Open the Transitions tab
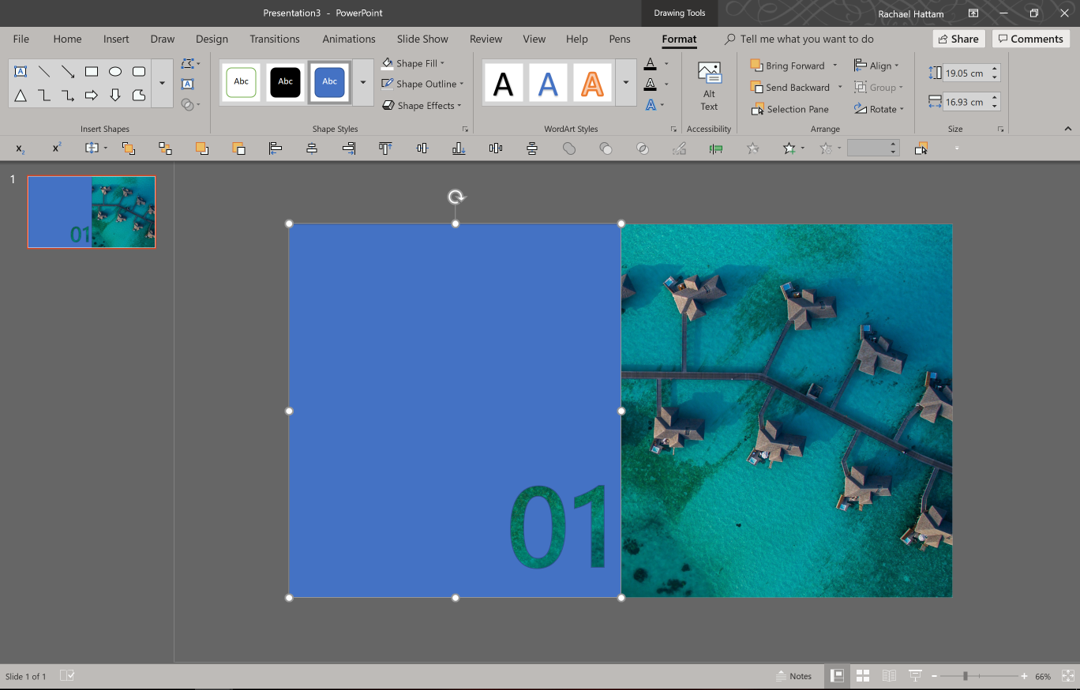The height and width of the screenshot is (690, 1080). [274, 39]
